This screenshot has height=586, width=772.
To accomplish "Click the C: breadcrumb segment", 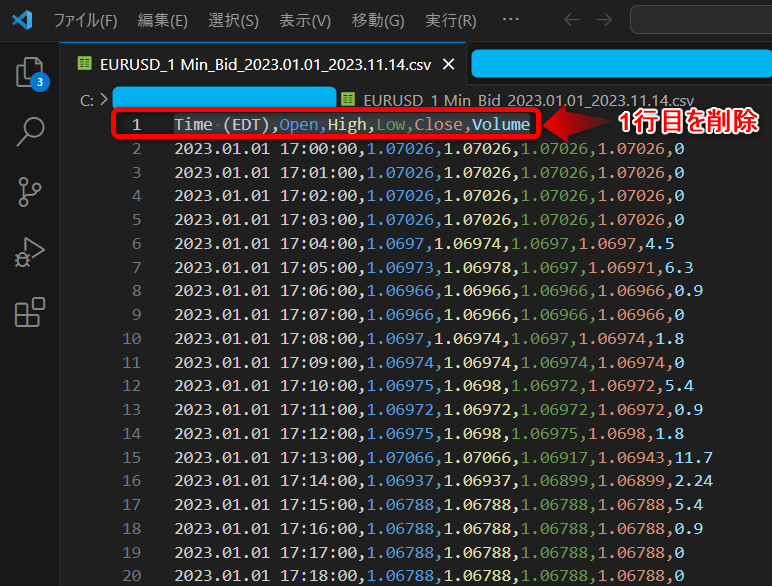I will (x=87, y=100).
